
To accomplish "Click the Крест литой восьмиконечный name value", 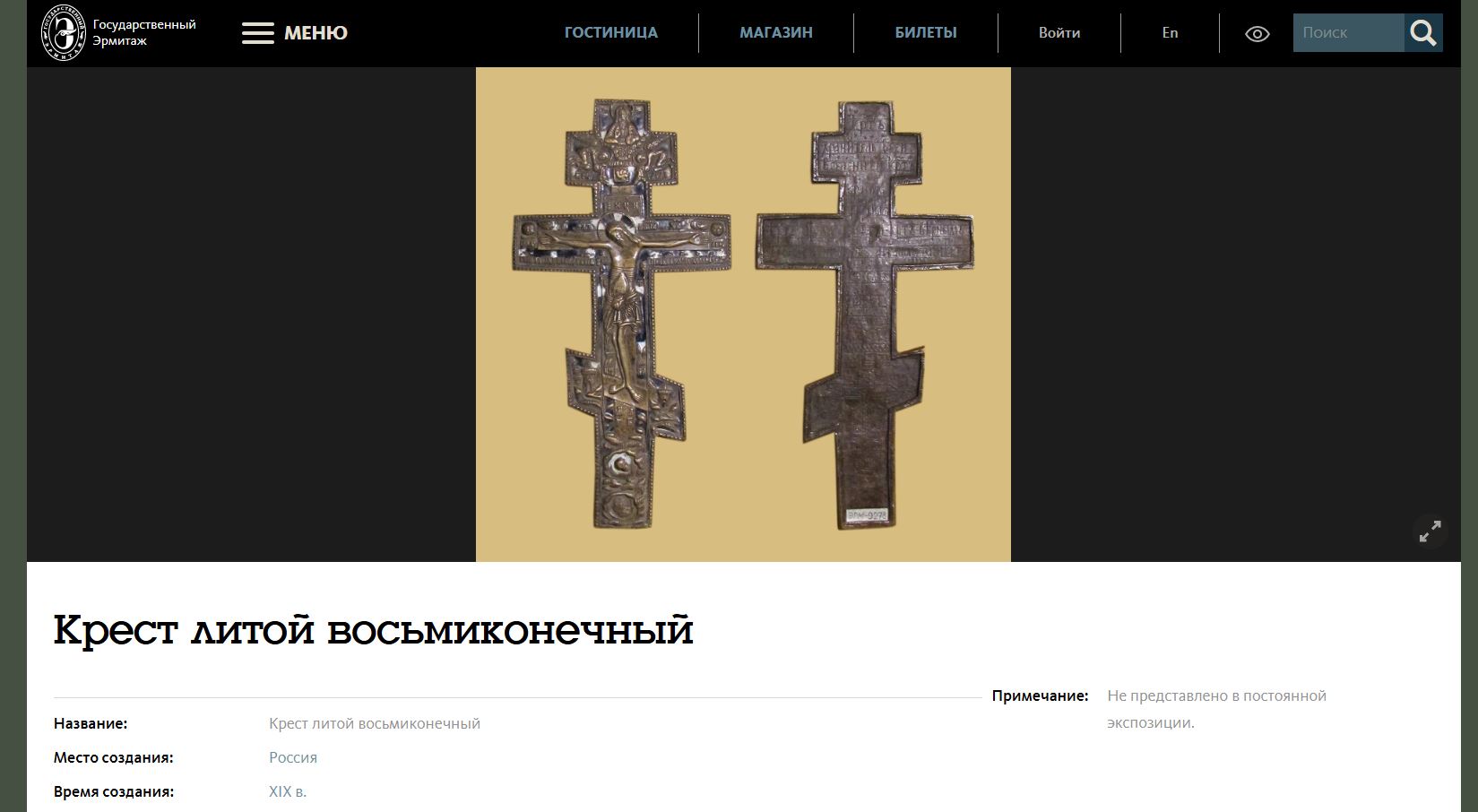I will 375,723.
